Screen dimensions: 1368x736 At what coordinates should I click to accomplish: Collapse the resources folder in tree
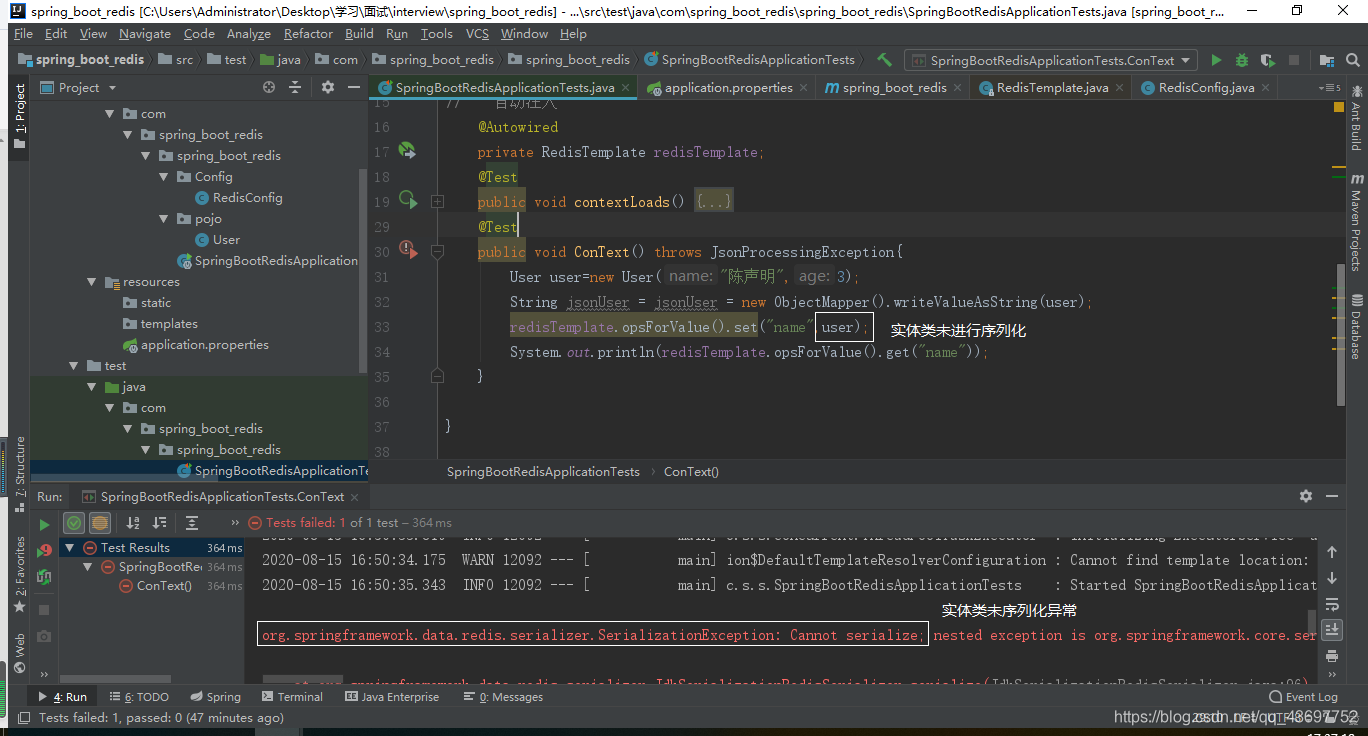coord(92,282)
